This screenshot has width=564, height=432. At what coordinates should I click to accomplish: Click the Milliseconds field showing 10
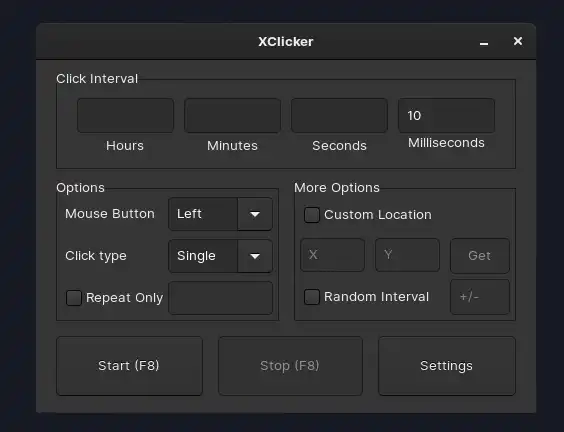[x=446, y=115]
